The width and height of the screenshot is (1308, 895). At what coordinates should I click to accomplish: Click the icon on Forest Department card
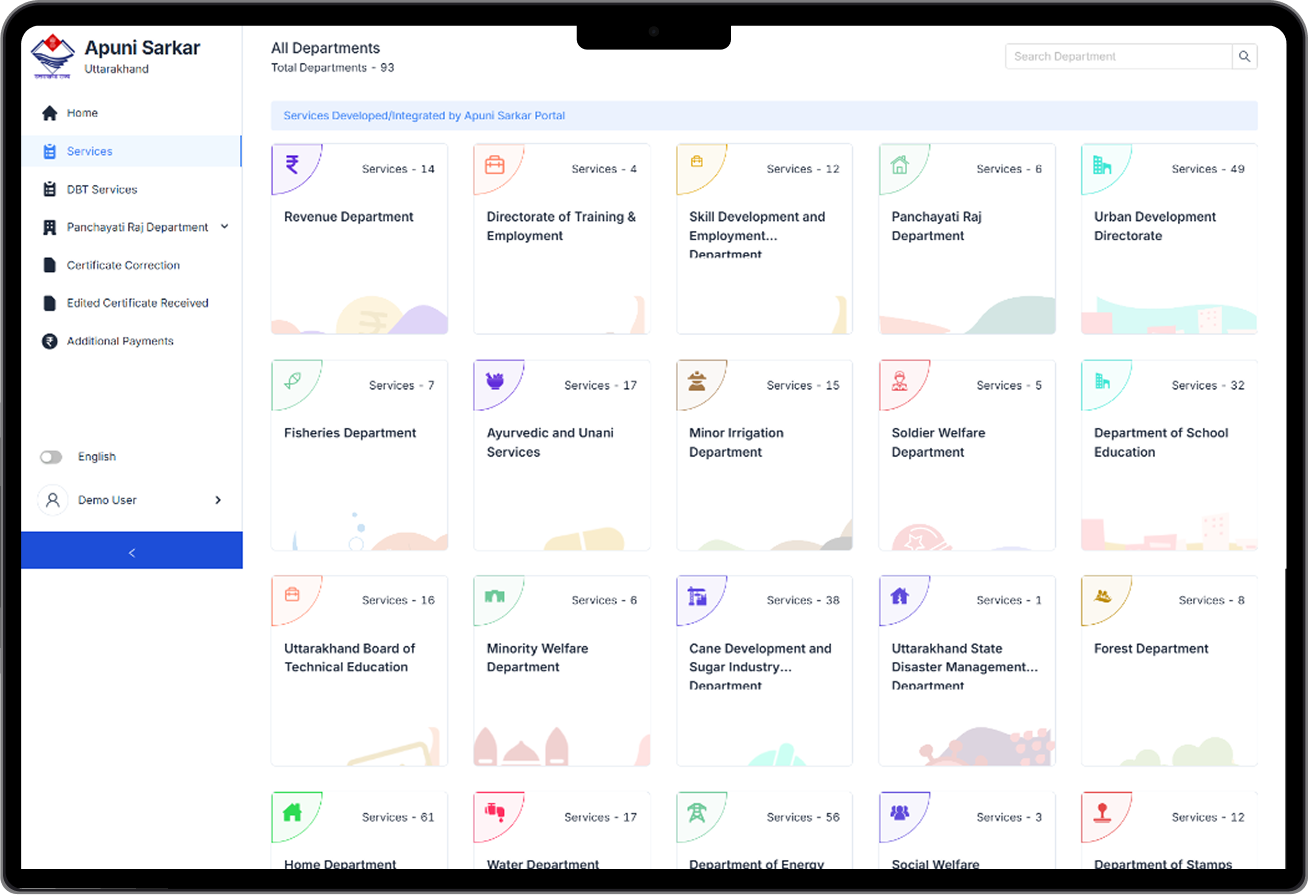point(1103,595)
